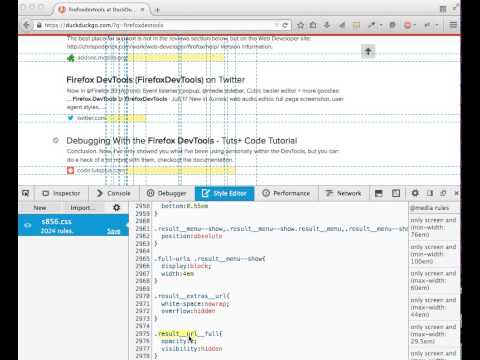The height and width of the screenshot is (360, 480).
Task: Reload the page with the refresh icon
Action: coord(285,25)
